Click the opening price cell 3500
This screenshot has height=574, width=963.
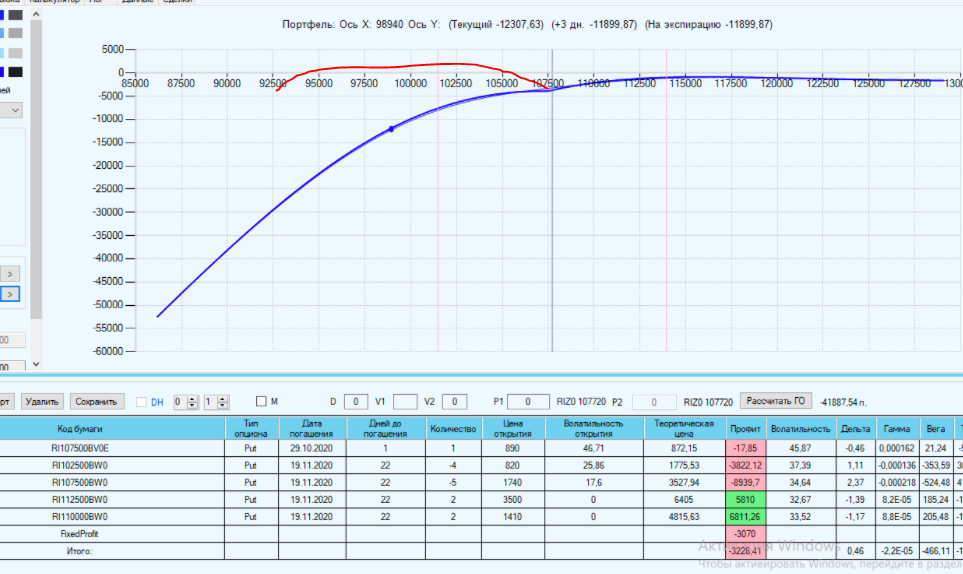point(513,500)
